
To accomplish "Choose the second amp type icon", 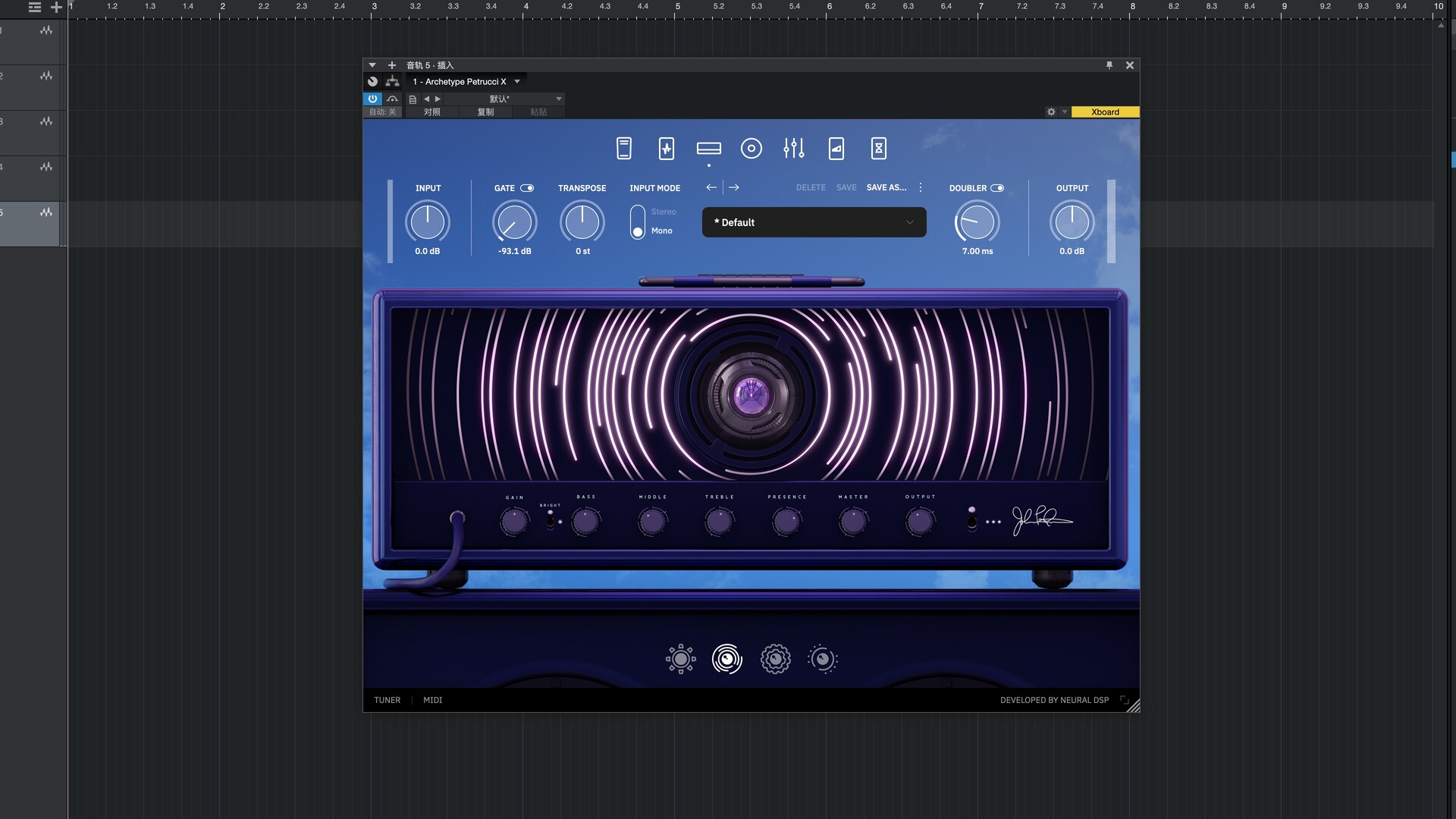I will click(x=726, y=659).
